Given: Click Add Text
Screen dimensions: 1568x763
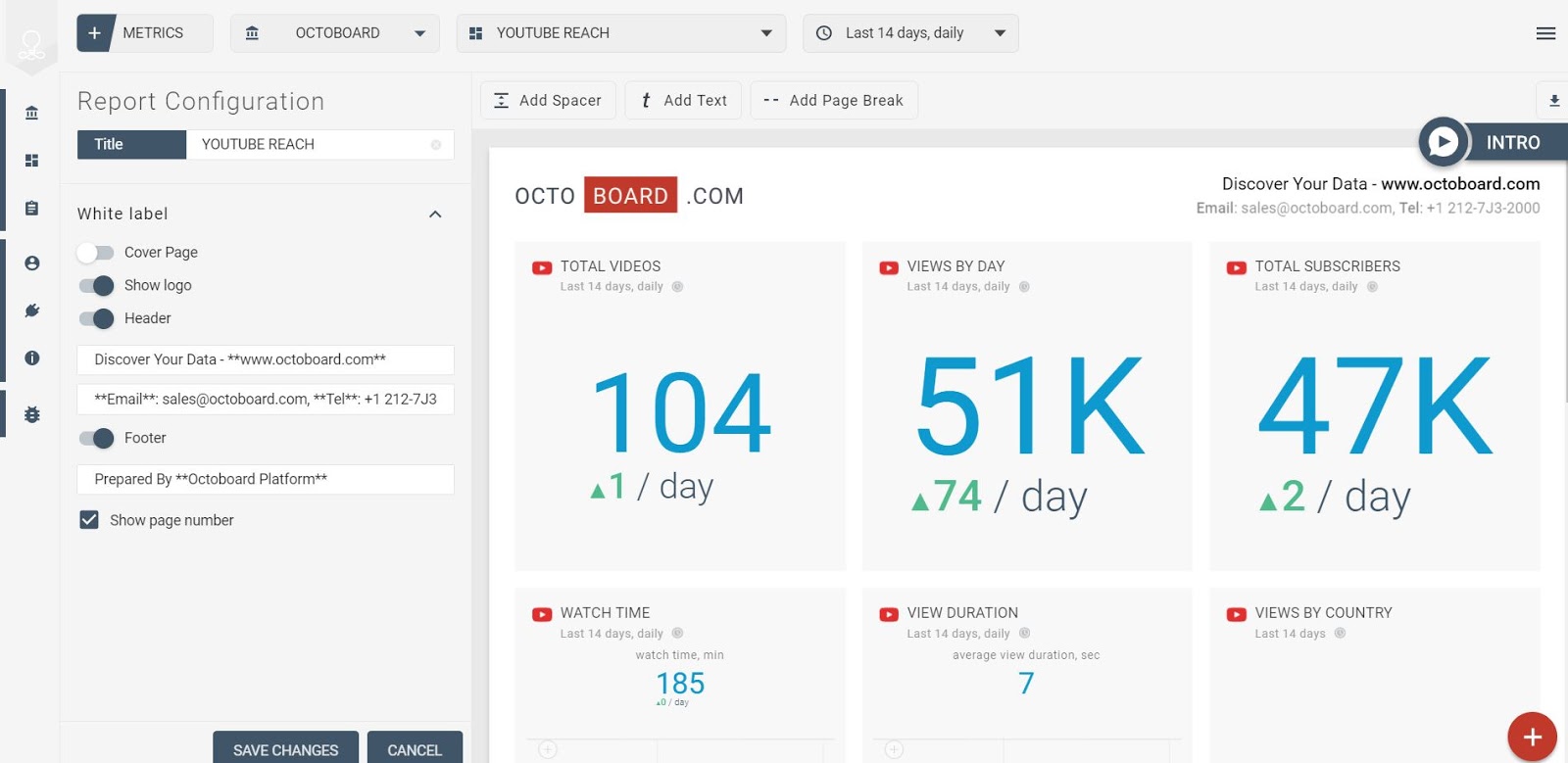Looking at the screenshot, I should coord(683,100).
